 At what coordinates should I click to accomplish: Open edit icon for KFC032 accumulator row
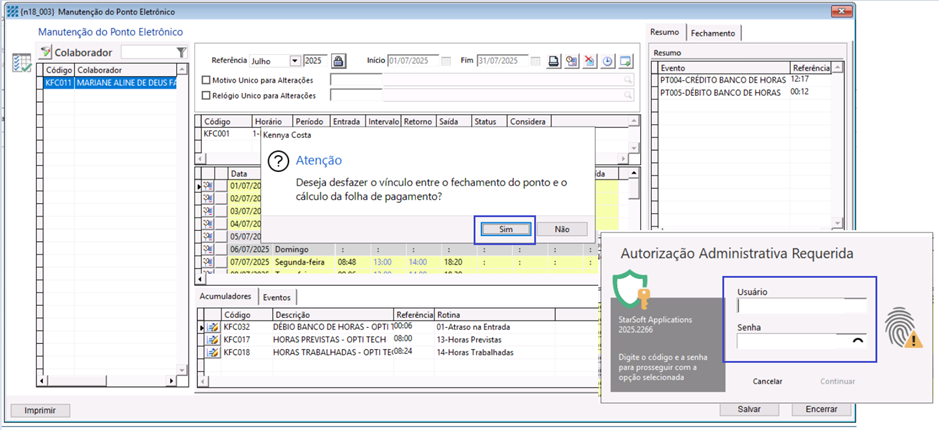pyautogui.click(x=211, y=327)
